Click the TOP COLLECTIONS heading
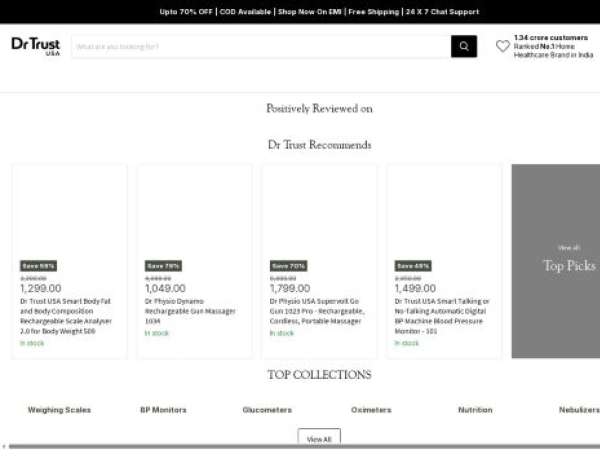Image resolution: width=600 pixels, height=450 pixels. tap(319, 375)
